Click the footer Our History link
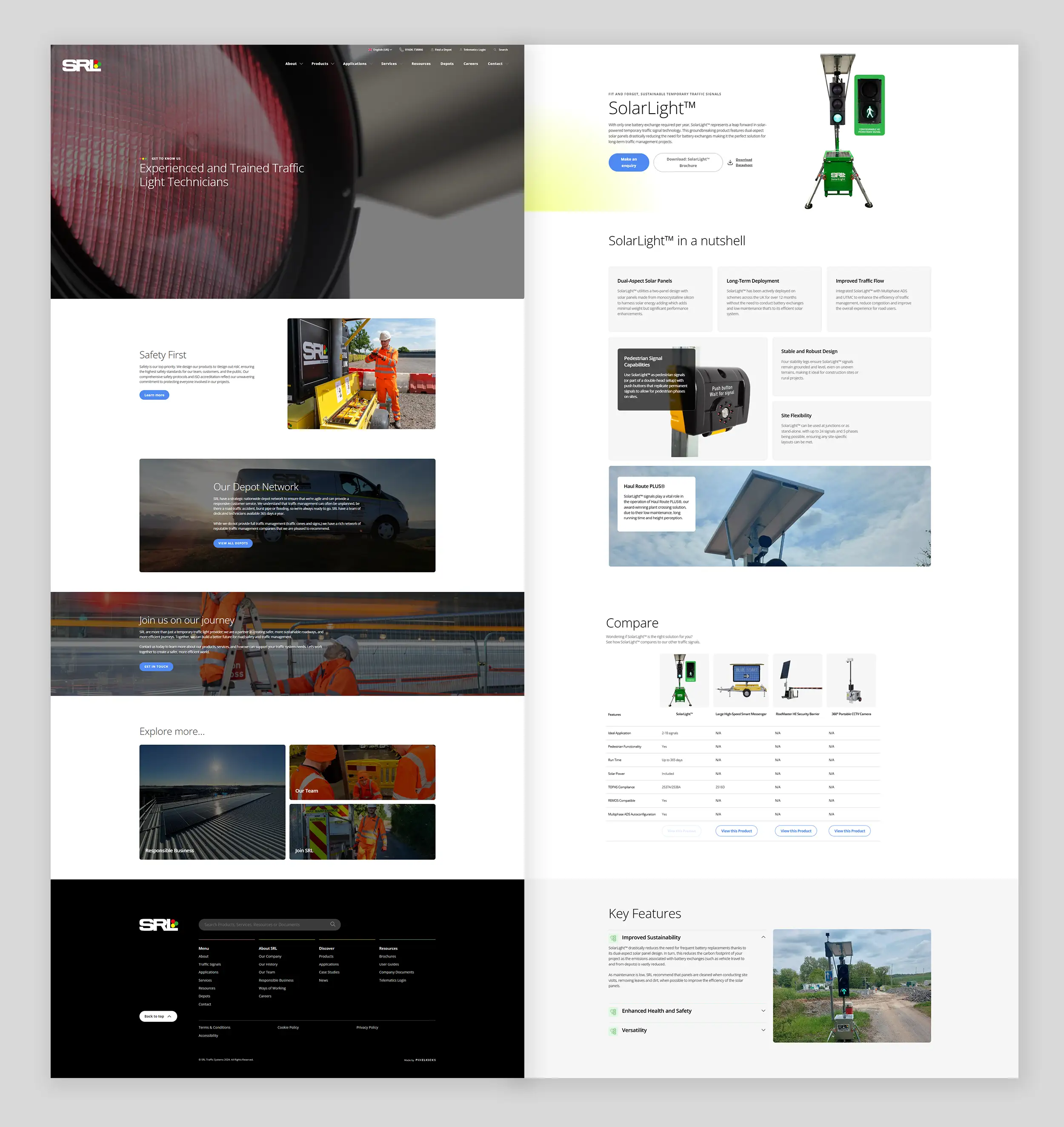Screen dimensions: 1064x1127 268,965
